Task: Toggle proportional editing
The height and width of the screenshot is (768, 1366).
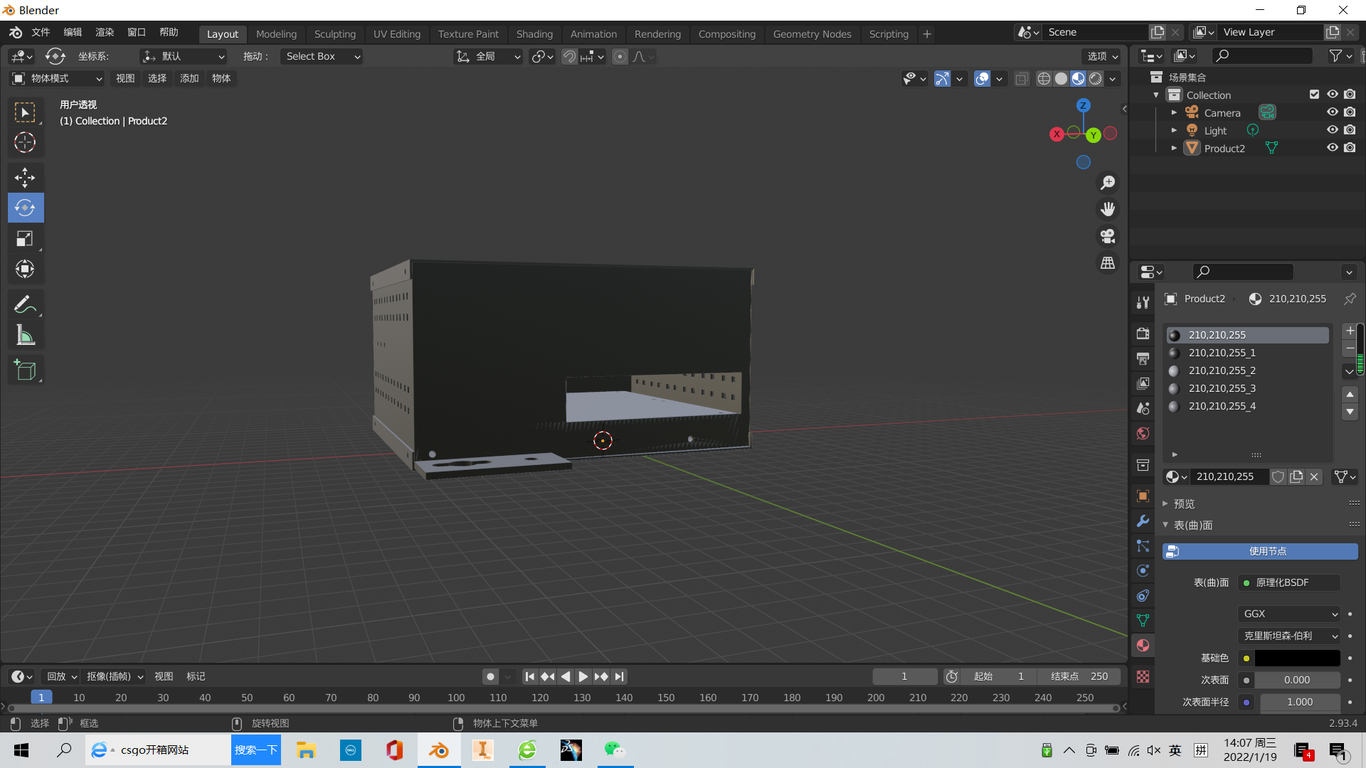Action: pyautogui.click(x=620, y=57)
